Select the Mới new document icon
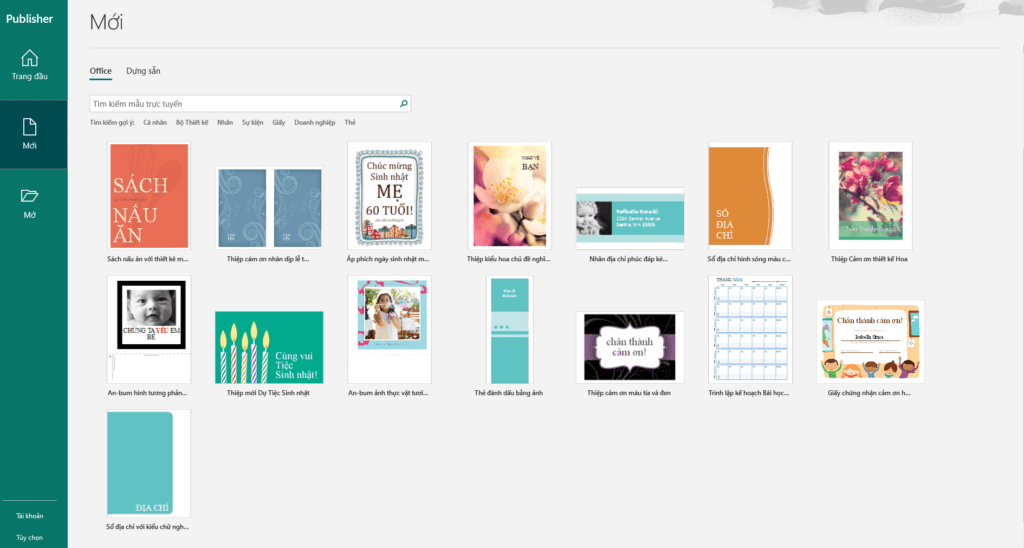Viewport: 1024px width, 548px height. pyautogui.click(x=30, y=127)
